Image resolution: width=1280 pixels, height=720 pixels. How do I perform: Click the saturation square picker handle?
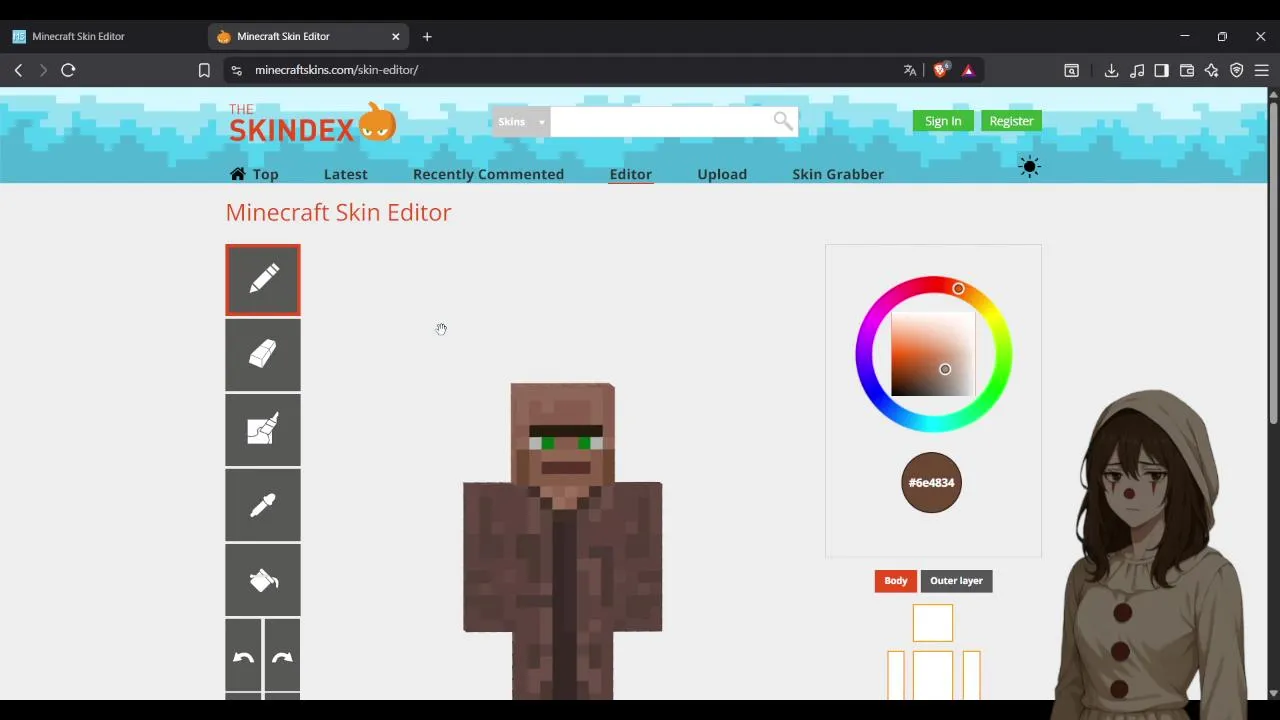(x=945, y=369)
